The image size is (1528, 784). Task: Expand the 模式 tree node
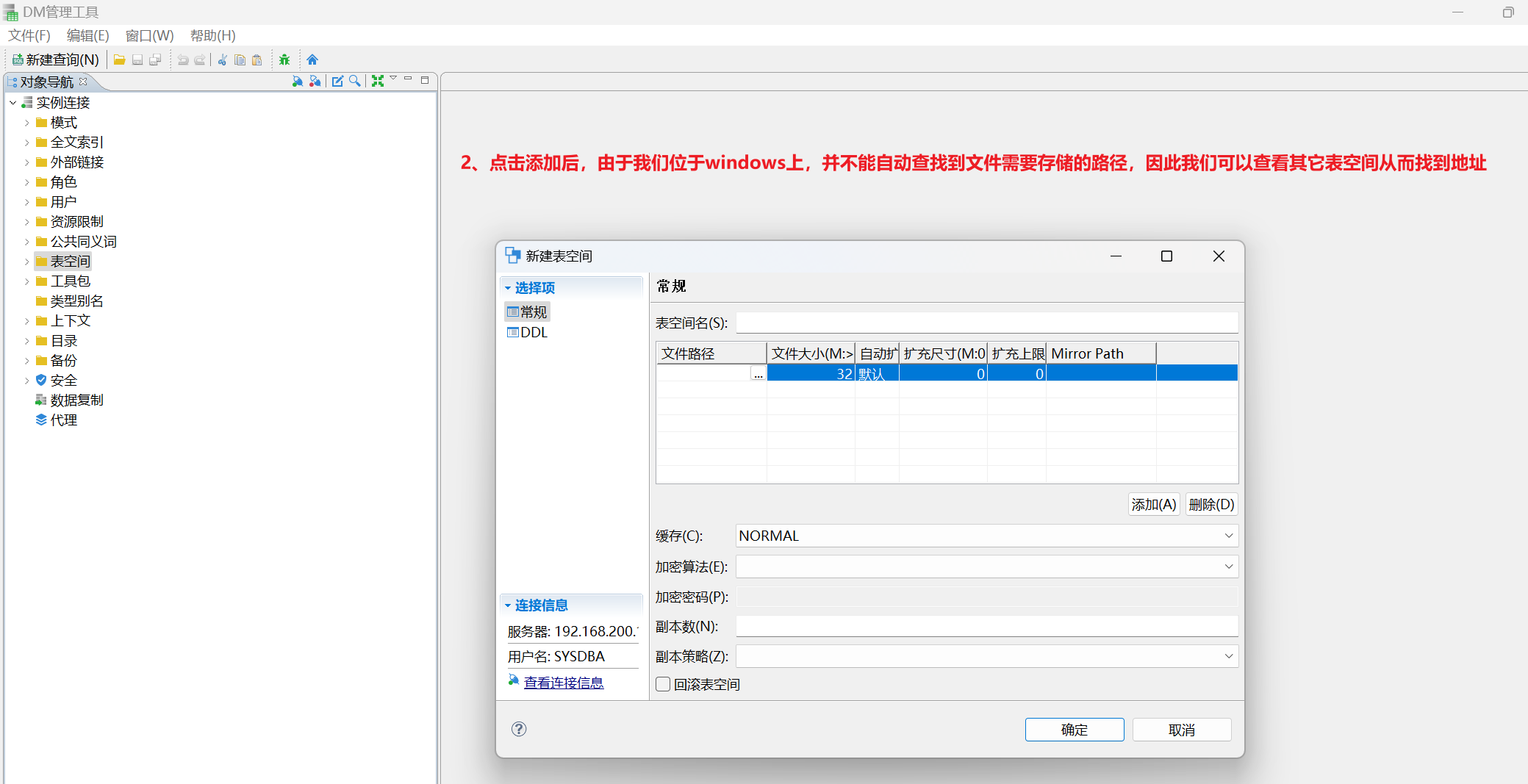pos(27,122)
